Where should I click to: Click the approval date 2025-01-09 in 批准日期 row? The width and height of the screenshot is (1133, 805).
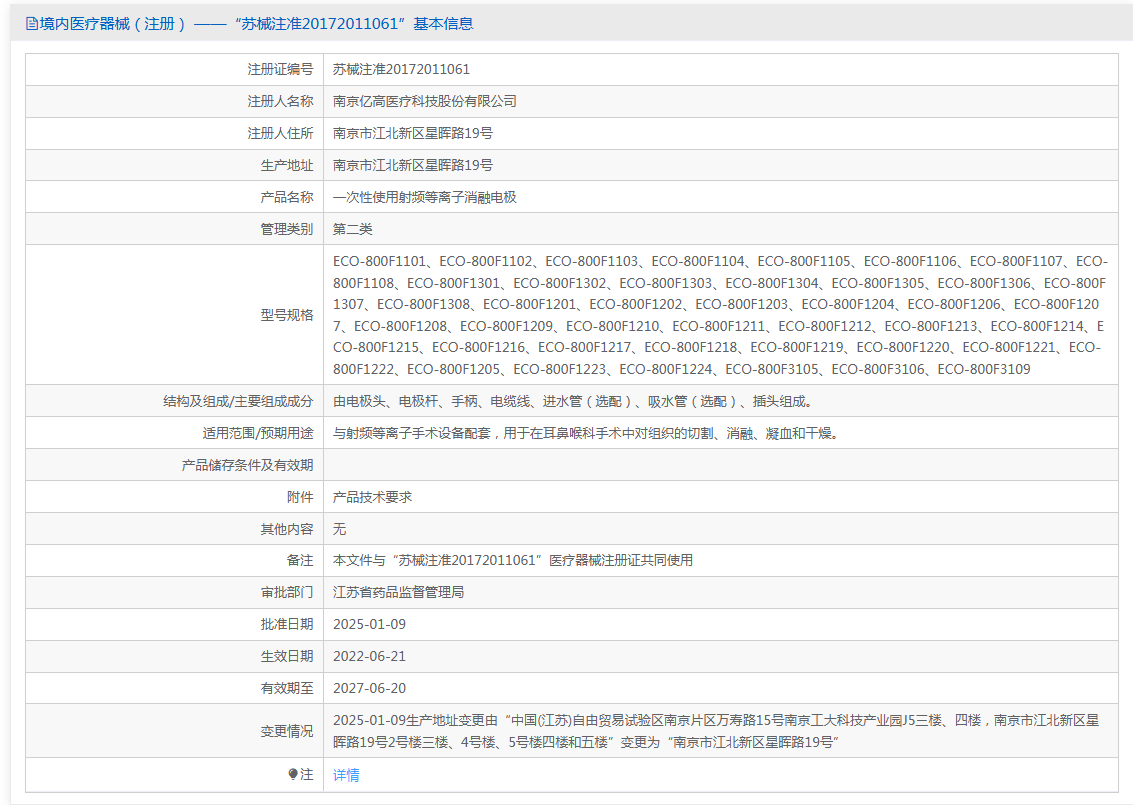[369, 625]
